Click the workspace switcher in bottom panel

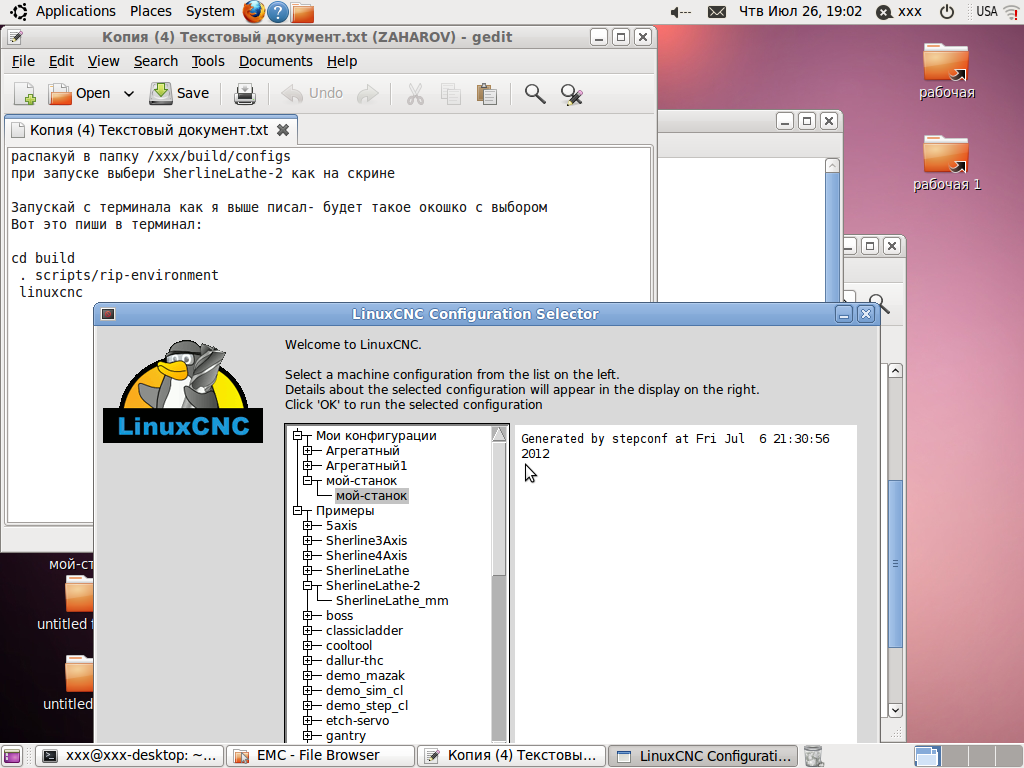tap(967, 756)
